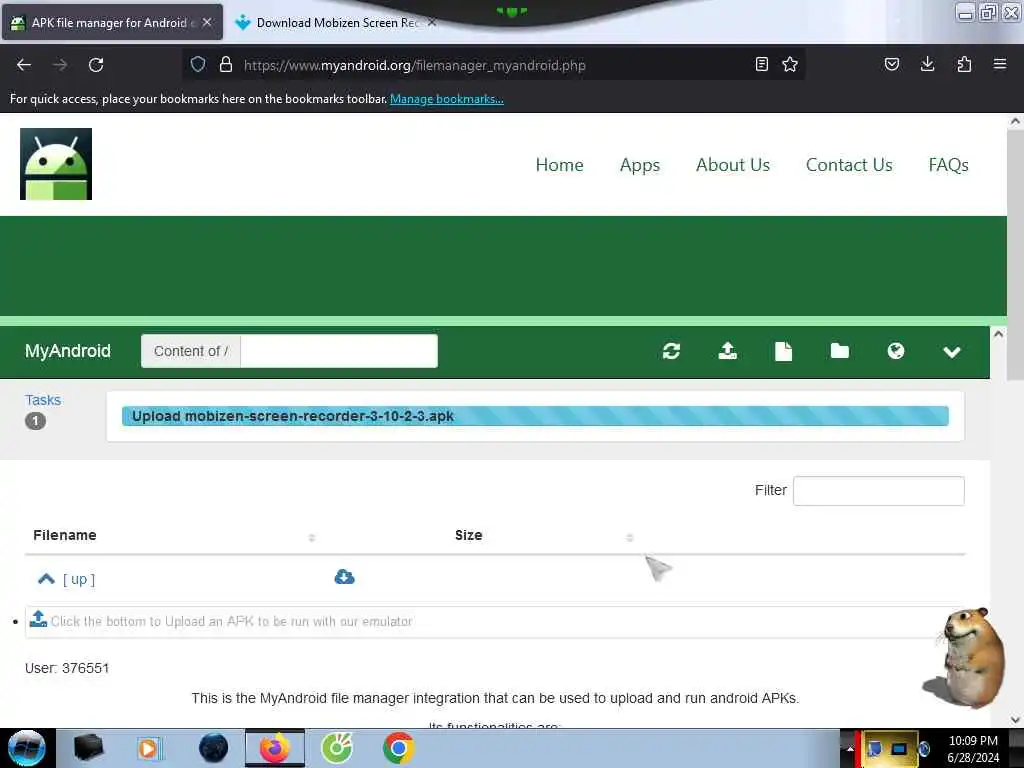Click the 'User: 376551' text

click(67, 668)
